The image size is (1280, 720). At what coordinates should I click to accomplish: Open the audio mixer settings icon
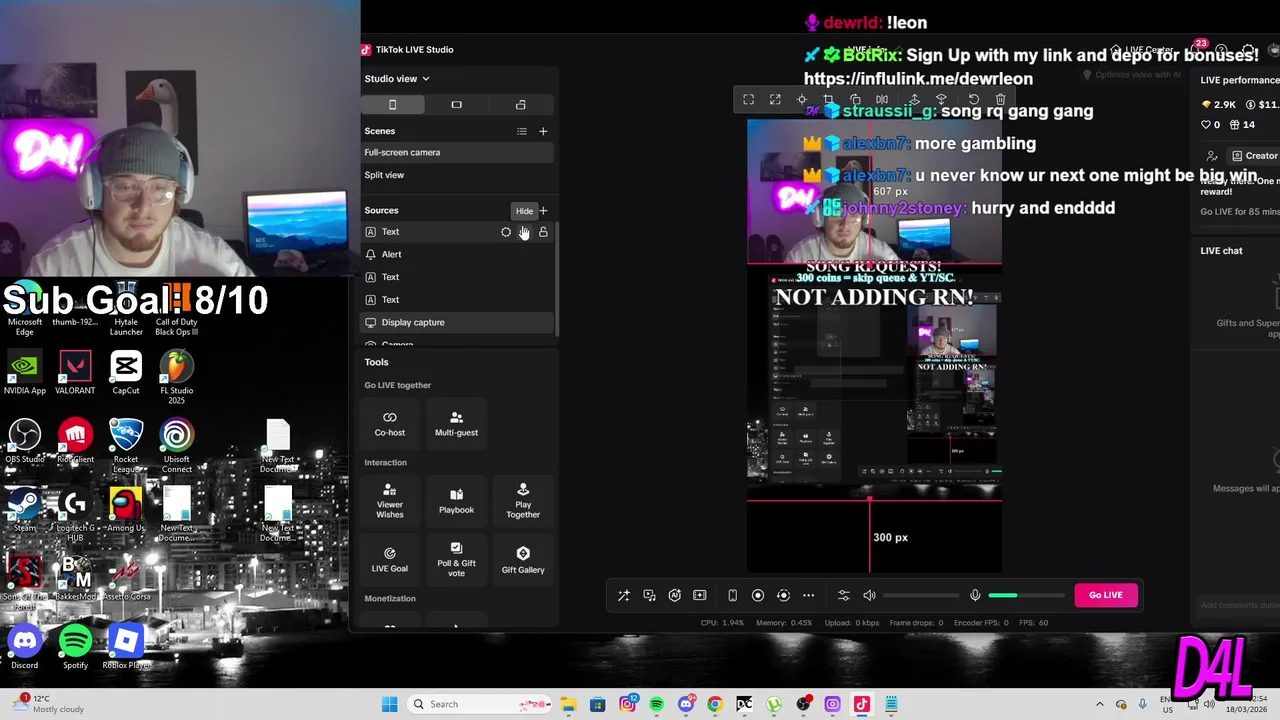click(x=844, y=596)
